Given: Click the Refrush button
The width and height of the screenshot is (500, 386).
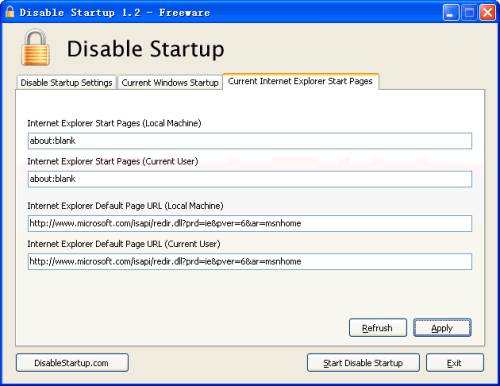Looking at the screenshot, I should pyautogui.click(x=378, y=328).
